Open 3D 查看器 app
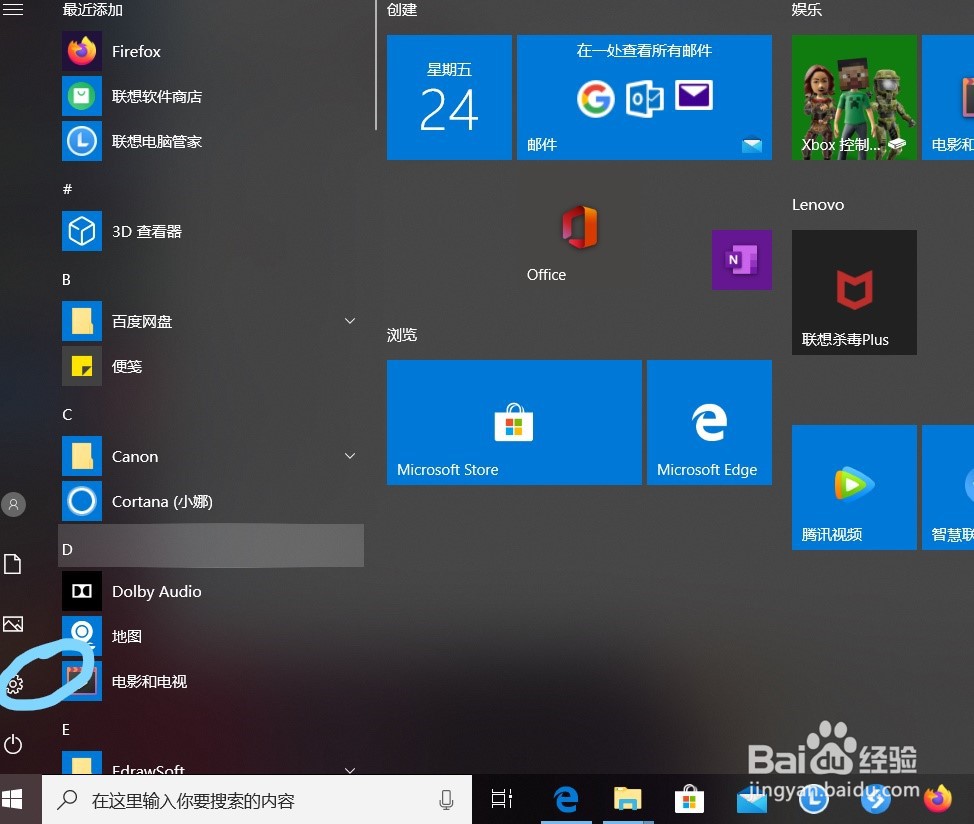The image size is (974, 824). pyautogui.click(x=211, y=231)
